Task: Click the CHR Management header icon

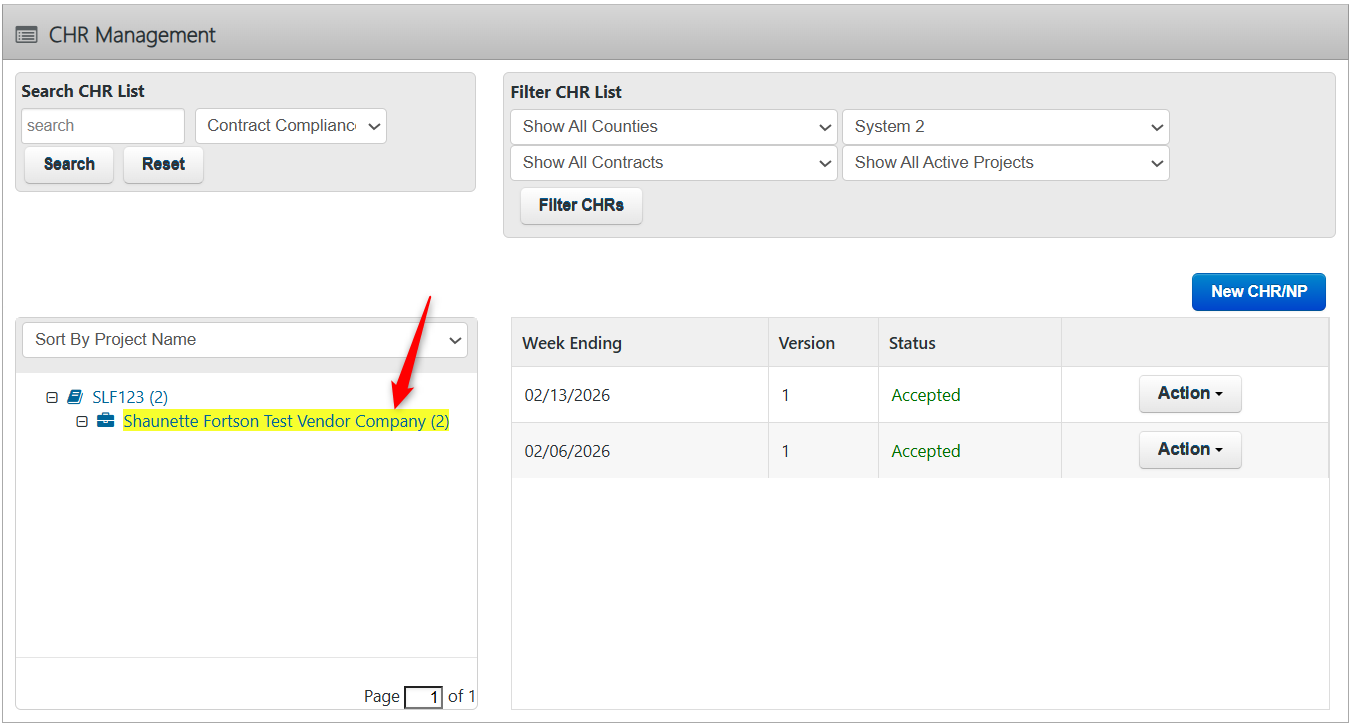Action: 26,32
